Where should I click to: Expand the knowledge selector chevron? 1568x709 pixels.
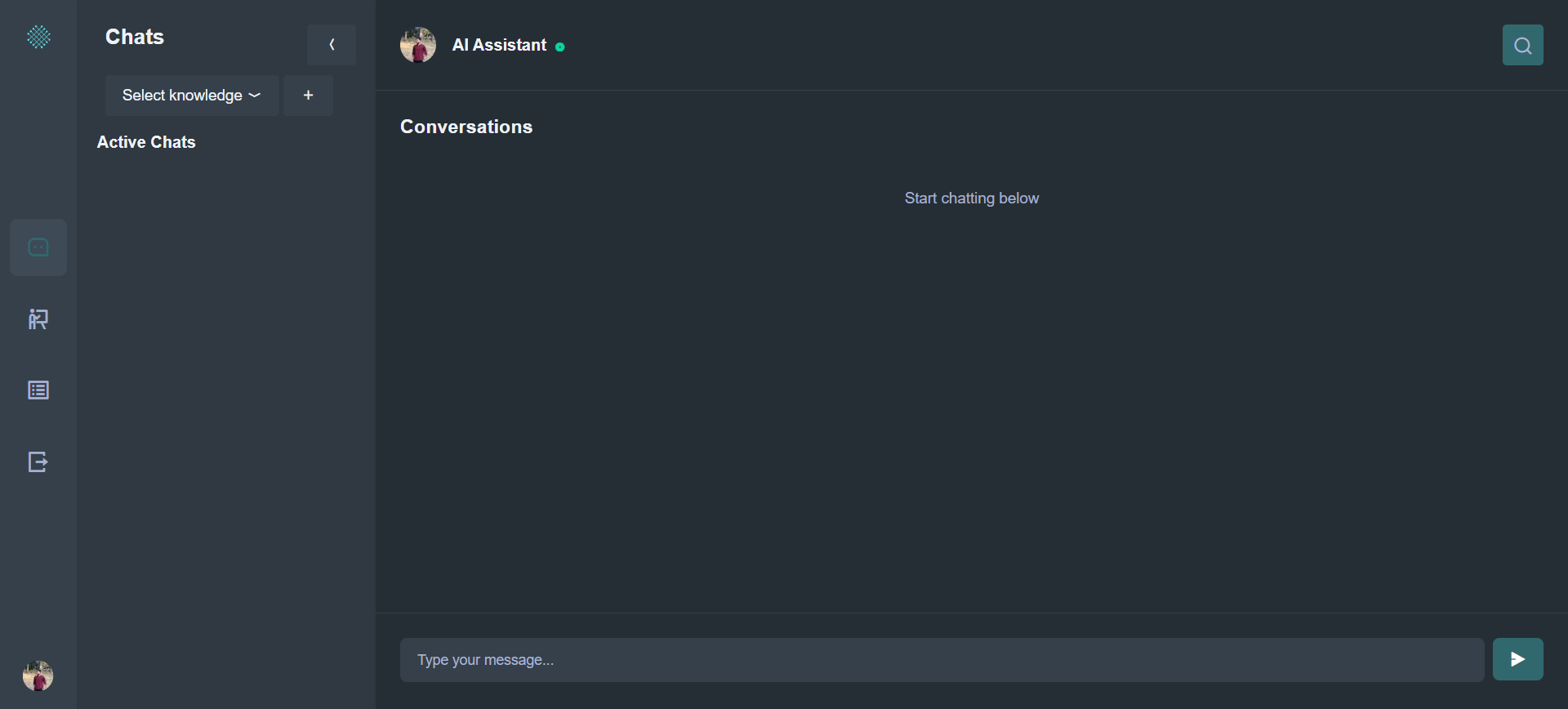[255, 95]
